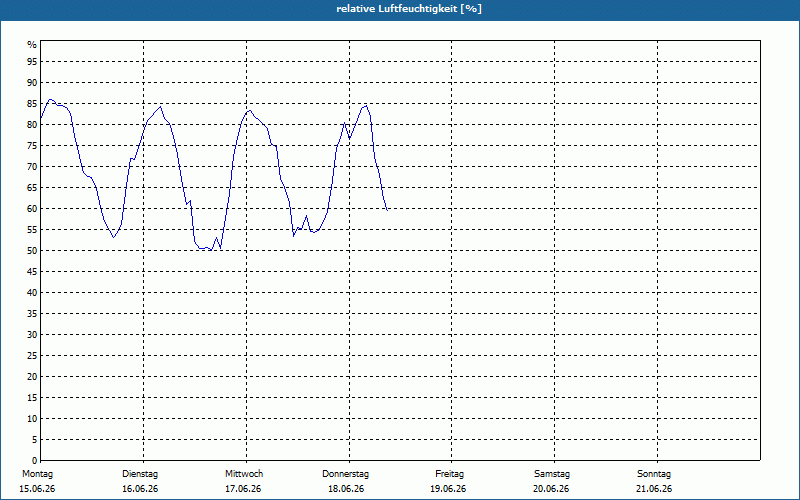Click the y-axis value '95'
This screenshot has width=800, height=500.
(x=32, y=62)
